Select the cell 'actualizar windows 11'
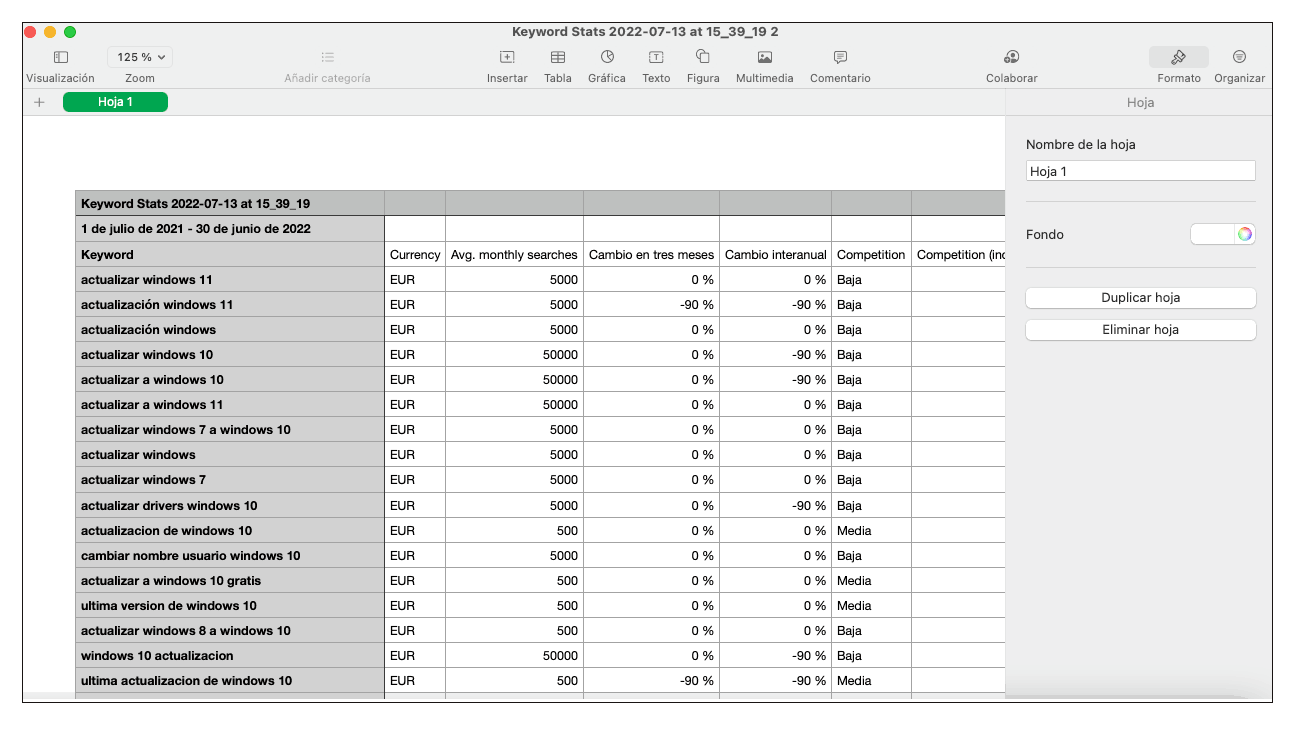Image resolution: width=1301 pixels, height=731 pixels. tap(230, 280)
